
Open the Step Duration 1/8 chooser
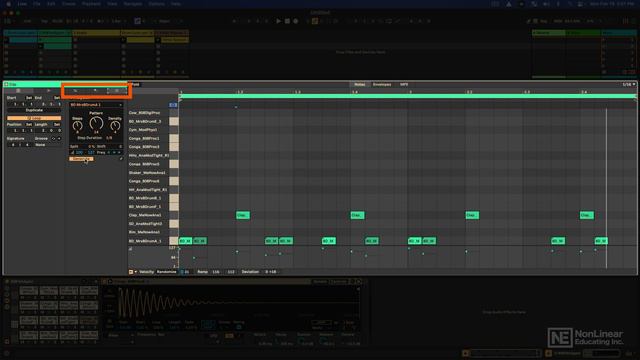[109, 138]
